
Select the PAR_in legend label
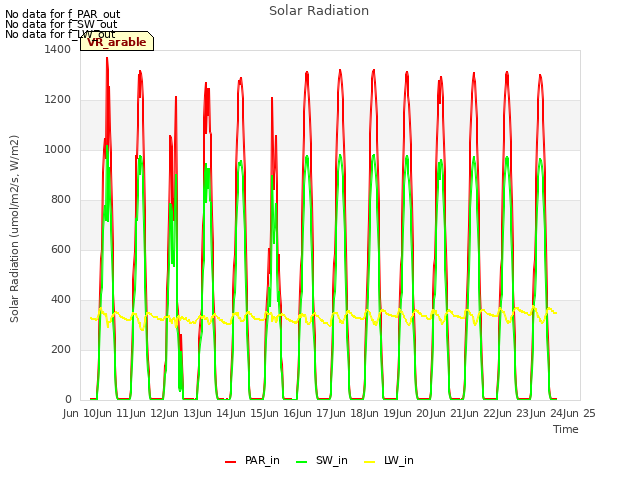(262, 460)
